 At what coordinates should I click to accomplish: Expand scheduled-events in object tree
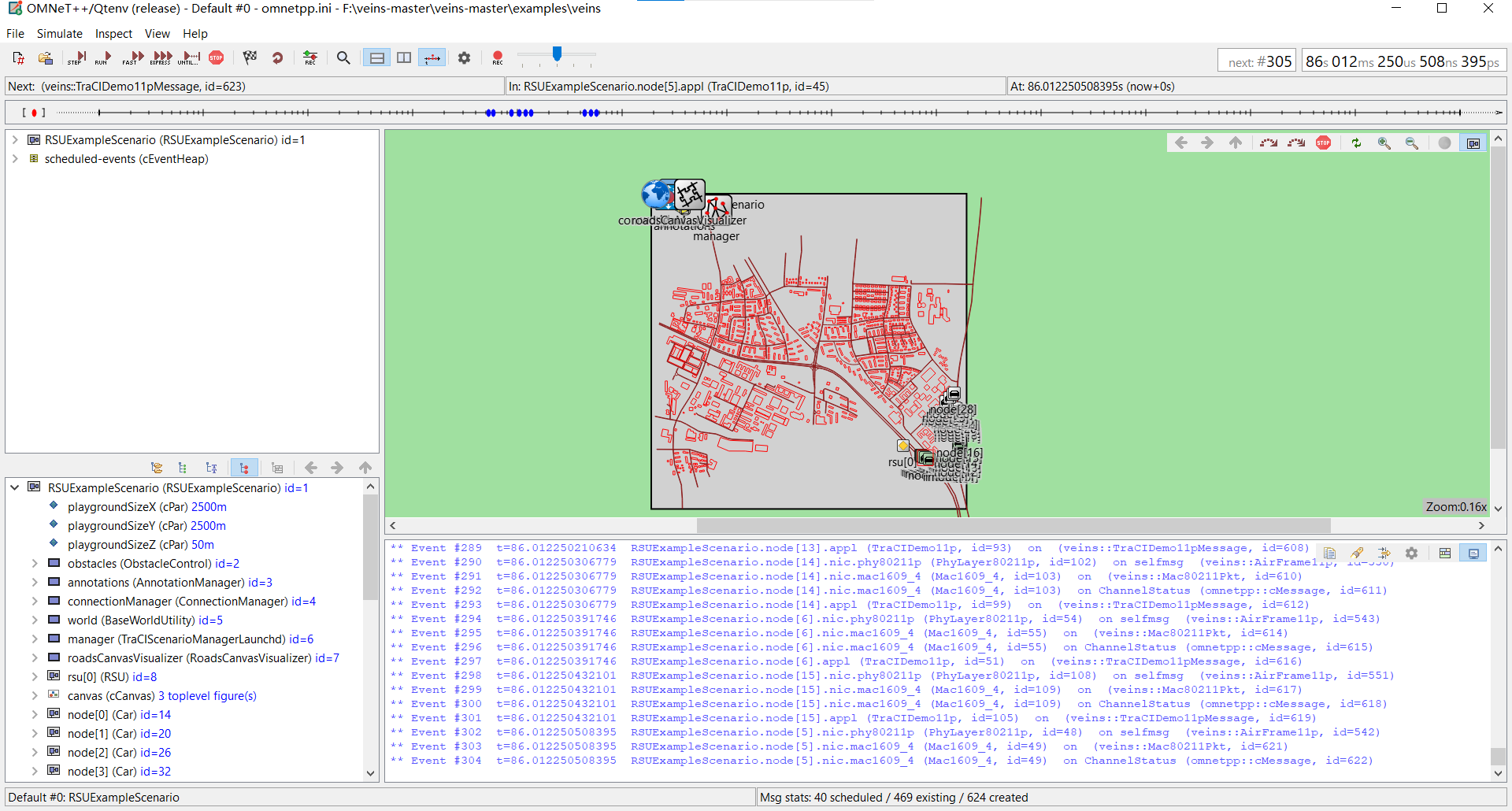point(15,158)
